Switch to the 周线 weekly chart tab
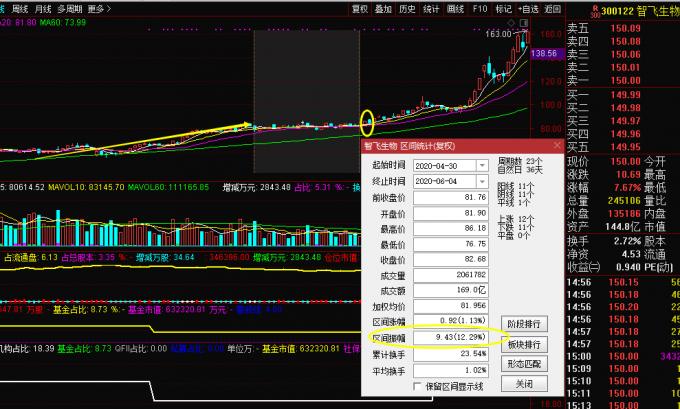This screenshot has height=409, width=680. [20, 9]
